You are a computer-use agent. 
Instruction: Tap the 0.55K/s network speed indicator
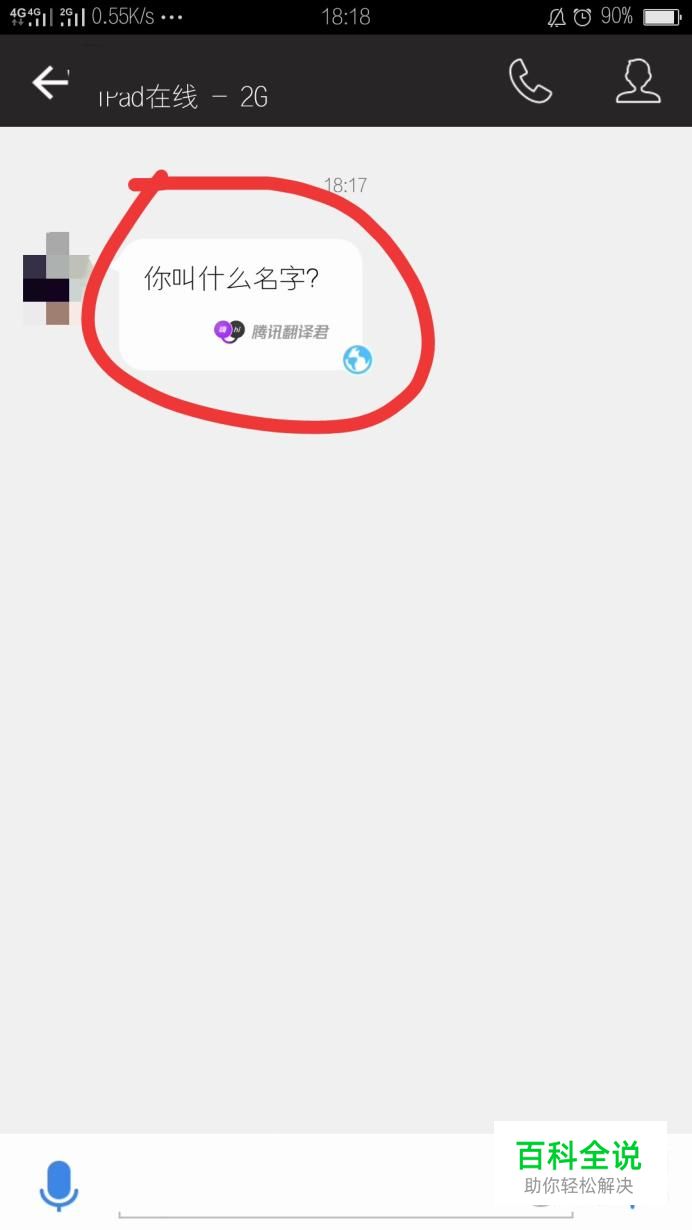[x=122, y=17]
